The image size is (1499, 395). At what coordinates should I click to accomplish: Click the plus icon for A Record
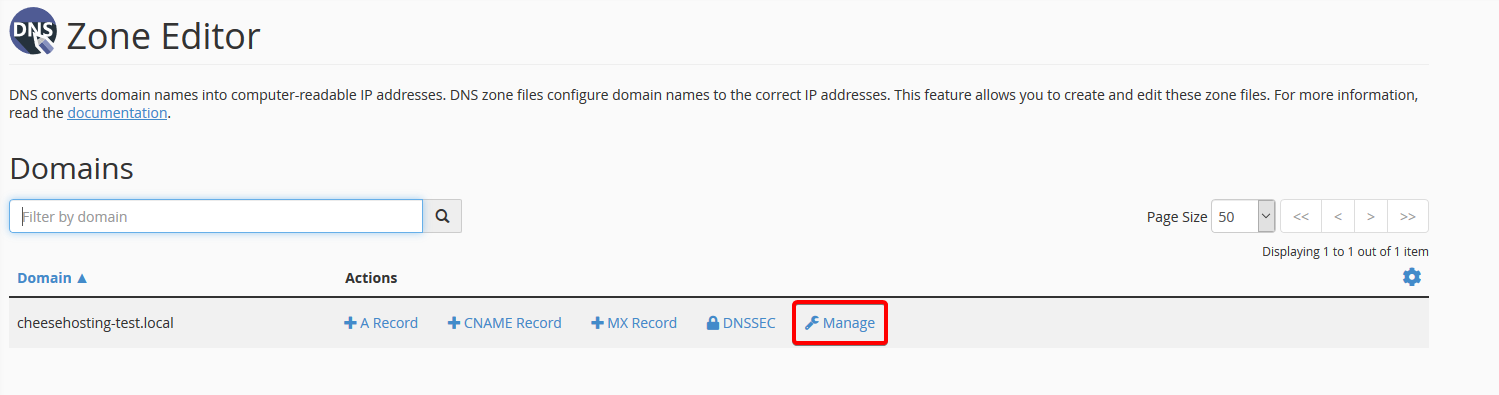[350, 323]
